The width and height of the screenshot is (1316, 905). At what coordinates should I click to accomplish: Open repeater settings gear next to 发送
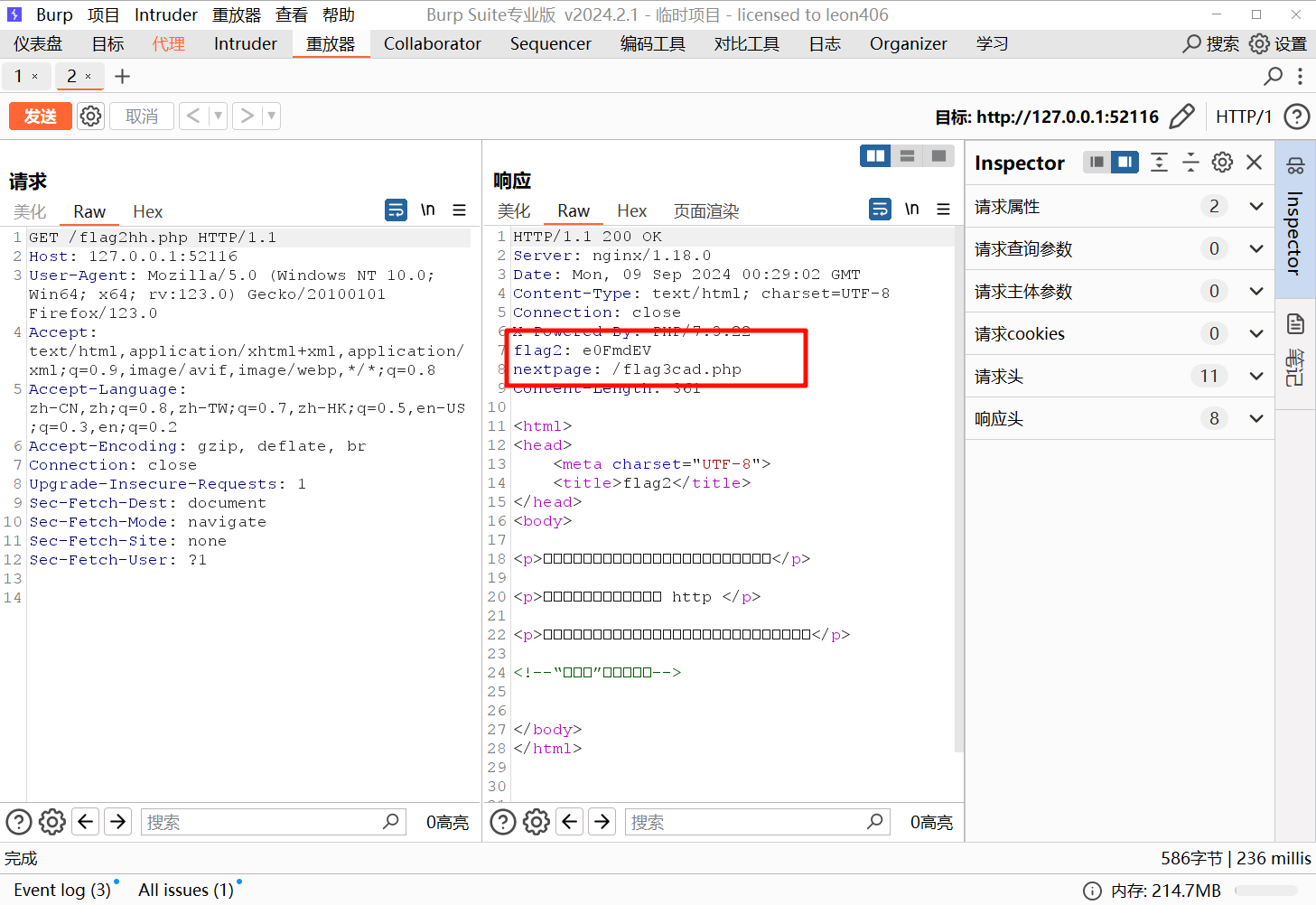(90, 116)
